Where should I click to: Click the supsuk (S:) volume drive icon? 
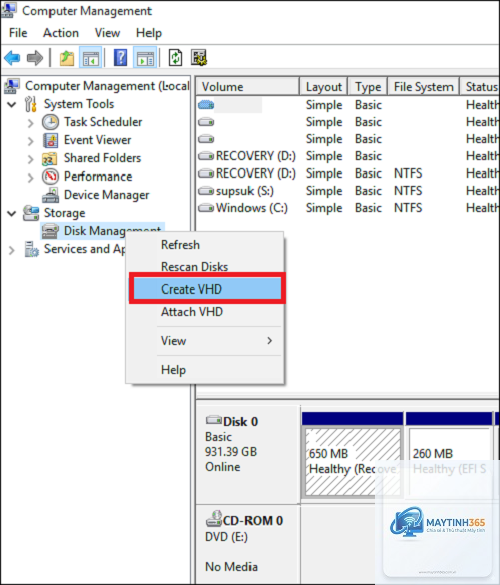(206, 191)
